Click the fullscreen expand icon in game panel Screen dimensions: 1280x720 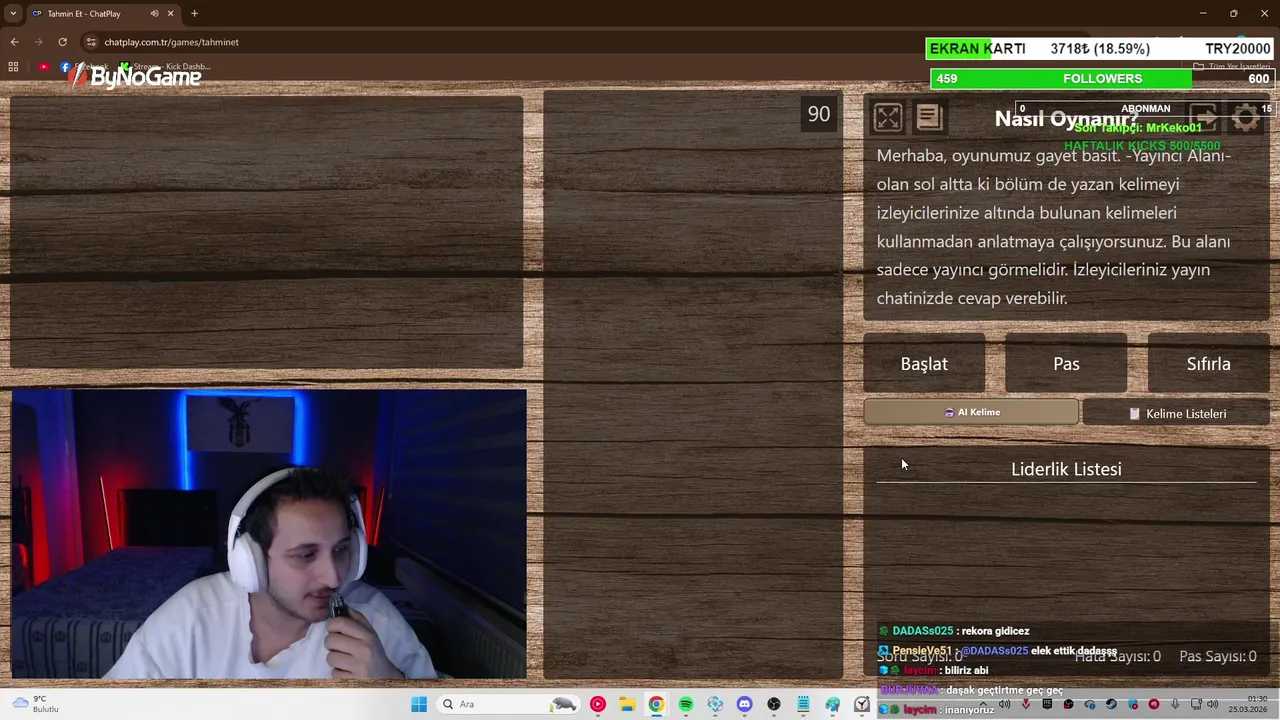pyautogui.click(x=888, y=118)
